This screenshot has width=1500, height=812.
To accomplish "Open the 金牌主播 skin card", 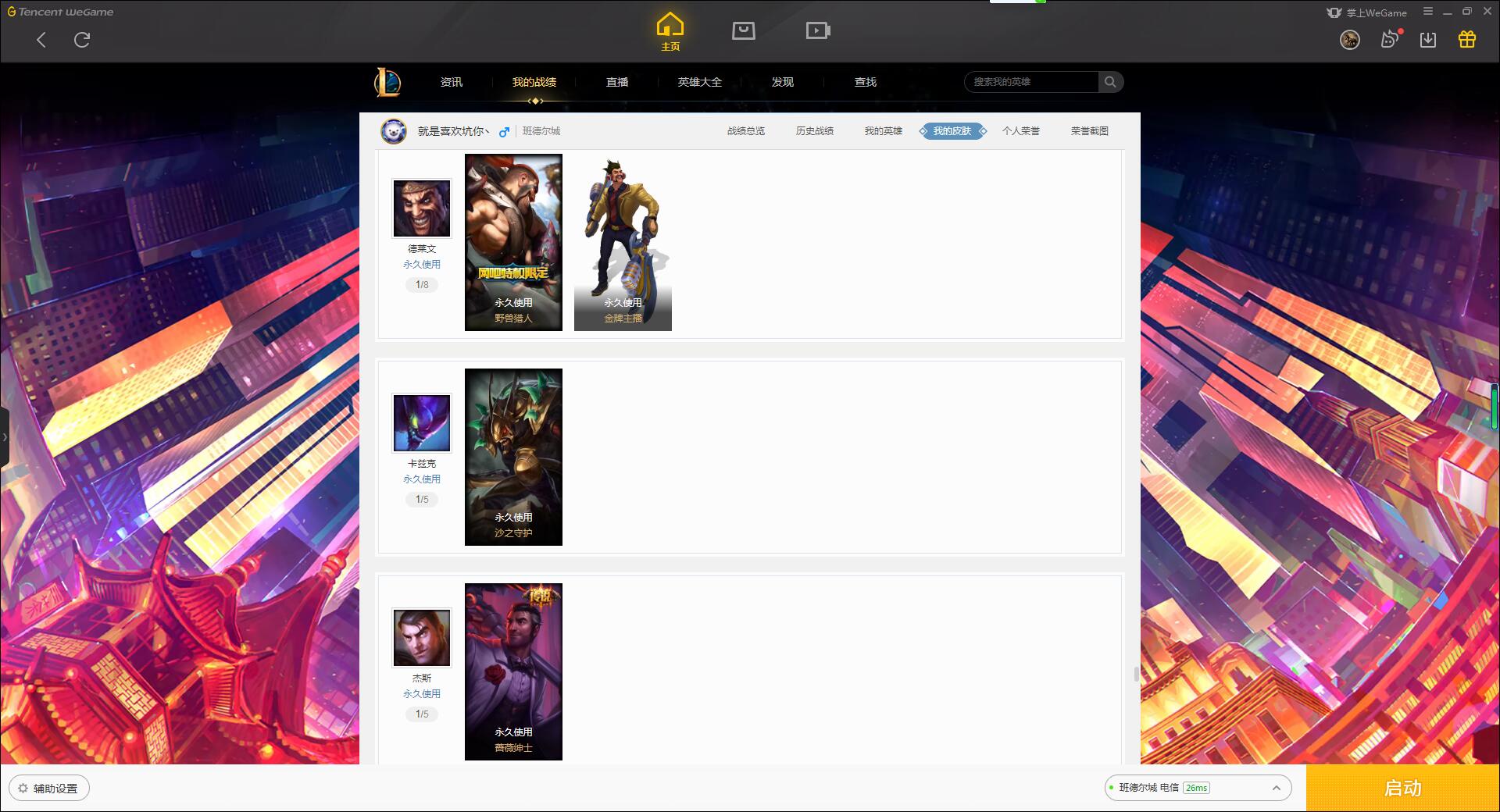I will pyautogui.click(x=623, y=242).
